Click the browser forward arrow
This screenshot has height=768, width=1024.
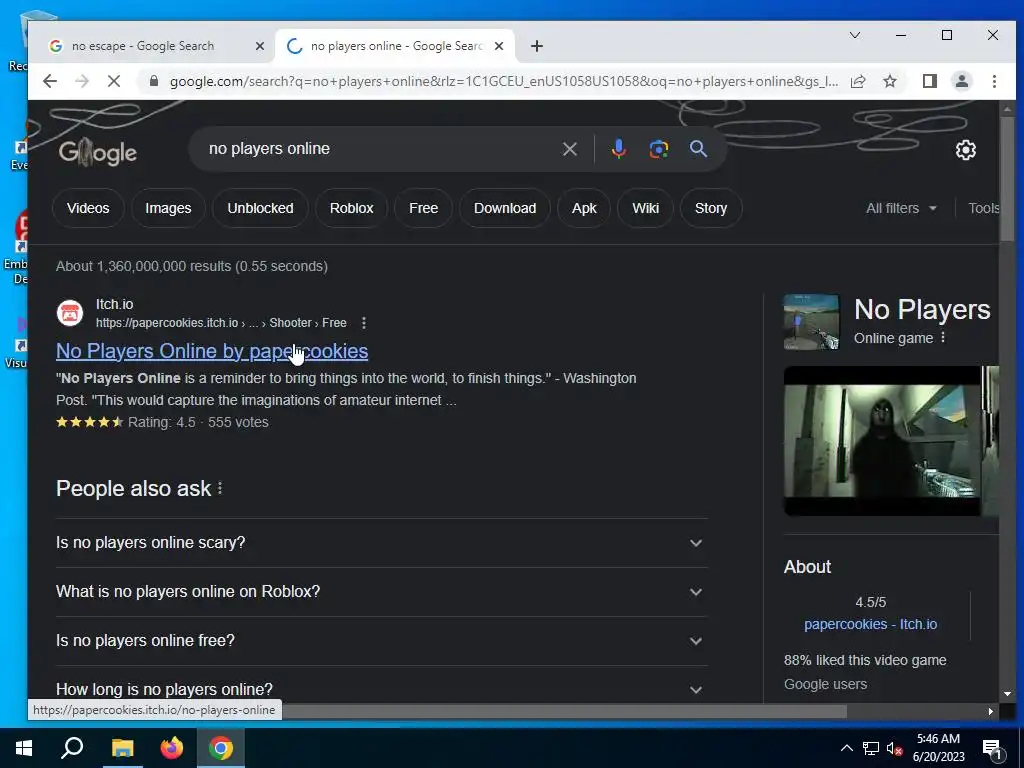click(82, 81)
